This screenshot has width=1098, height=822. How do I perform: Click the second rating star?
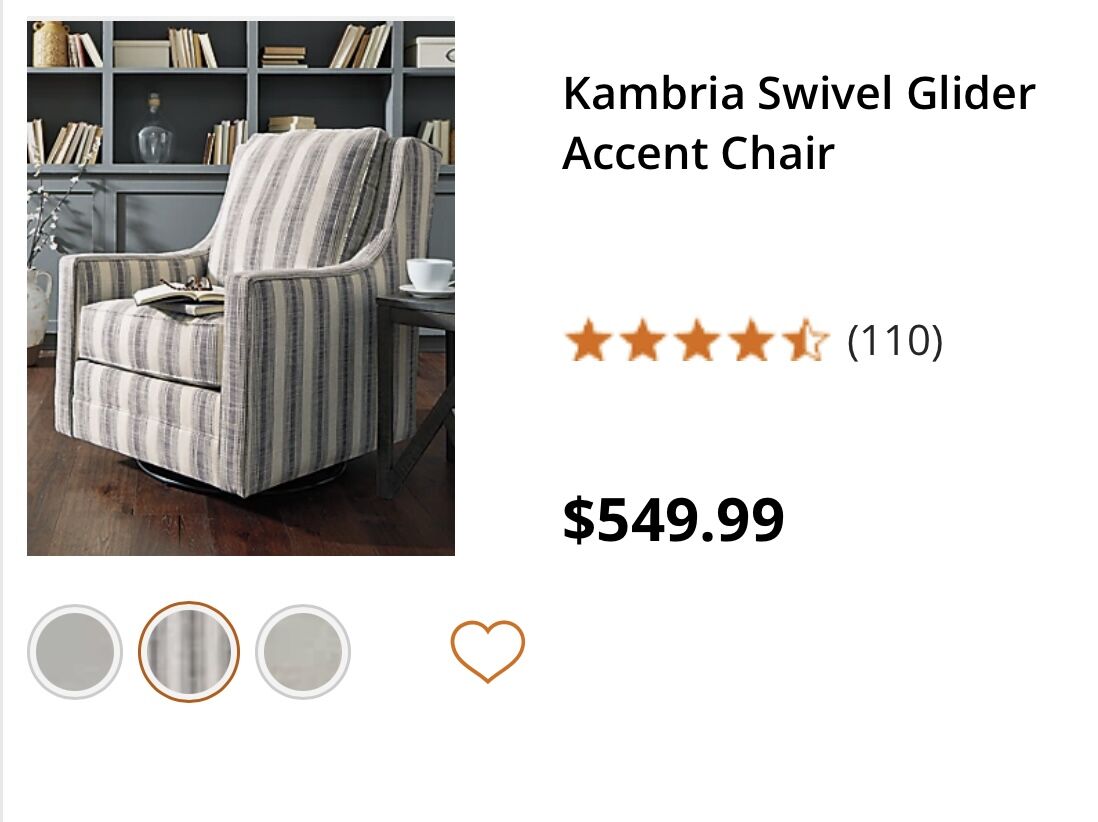point(642,342)
